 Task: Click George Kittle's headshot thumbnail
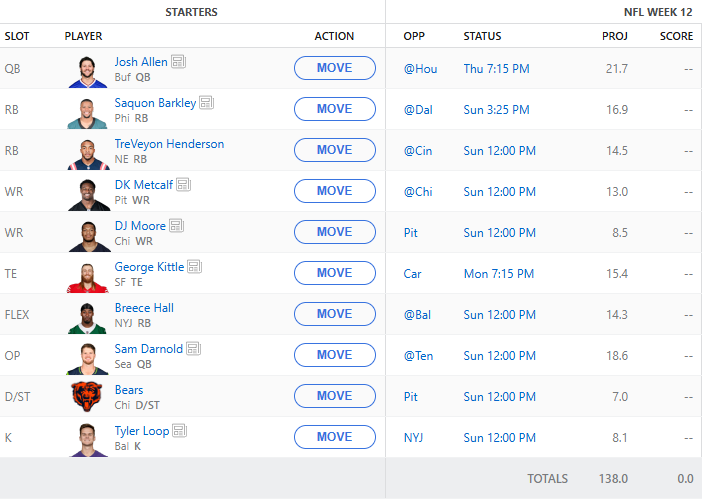click(87, 273)
